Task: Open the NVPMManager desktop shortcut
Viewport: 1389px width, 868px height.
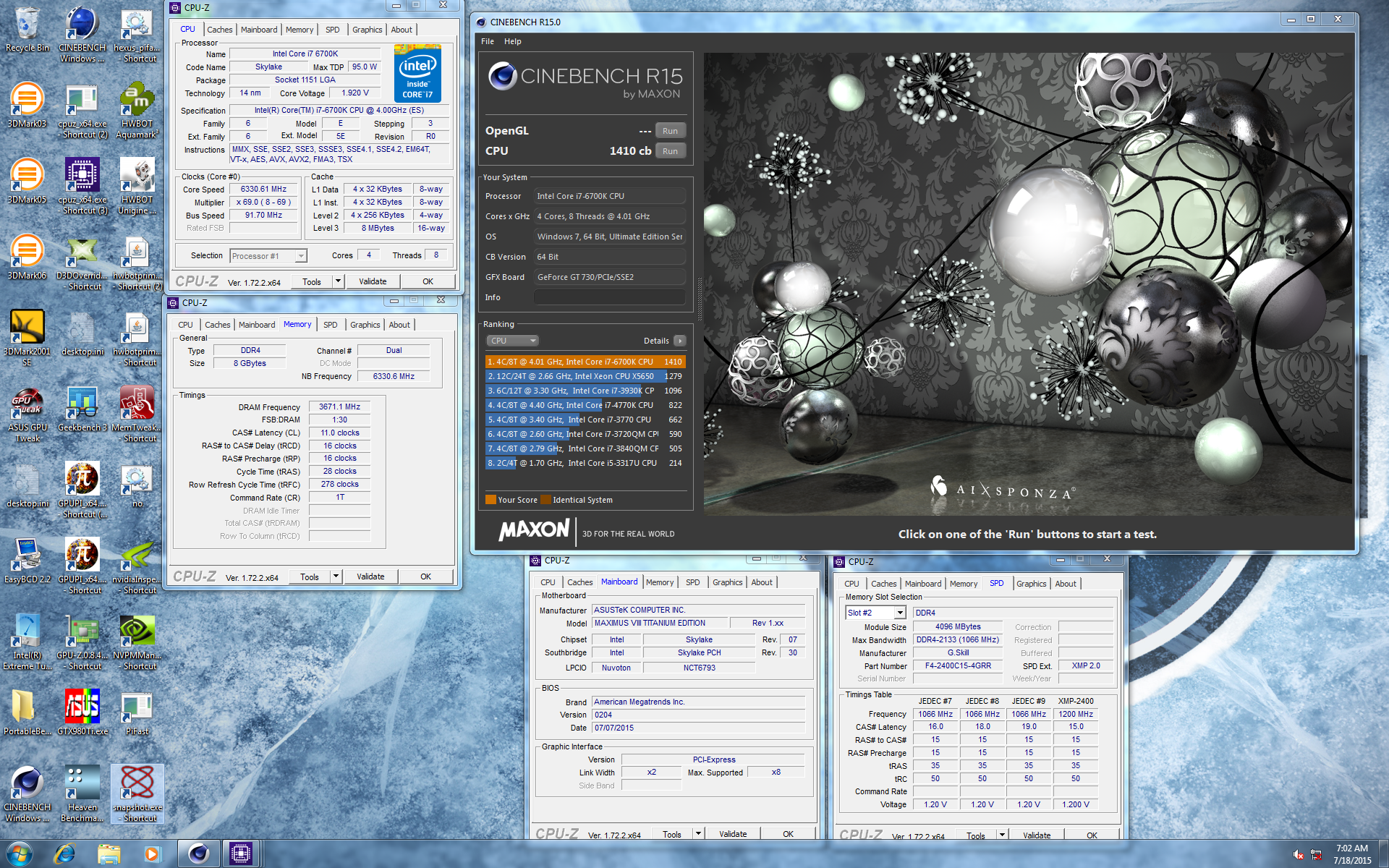Action: pyautogui.click(x=137, y=642)
